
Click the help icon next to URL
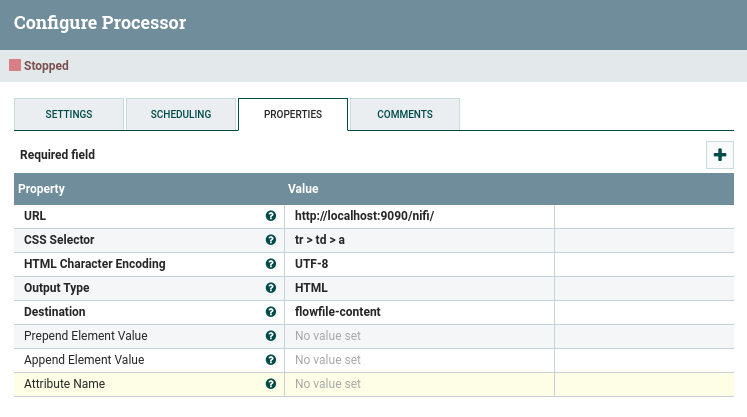[271, 216]
